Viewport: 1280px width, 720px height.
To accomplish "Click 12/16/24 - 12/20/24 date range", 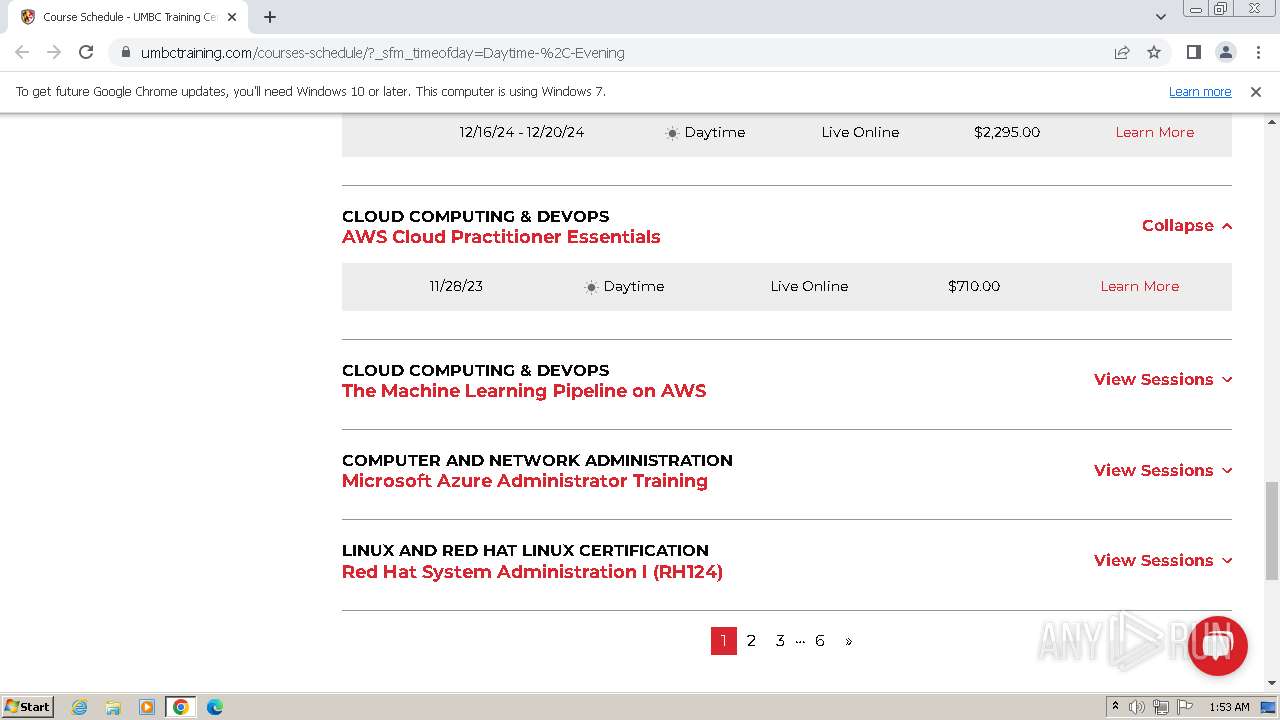I will (522, 132).
